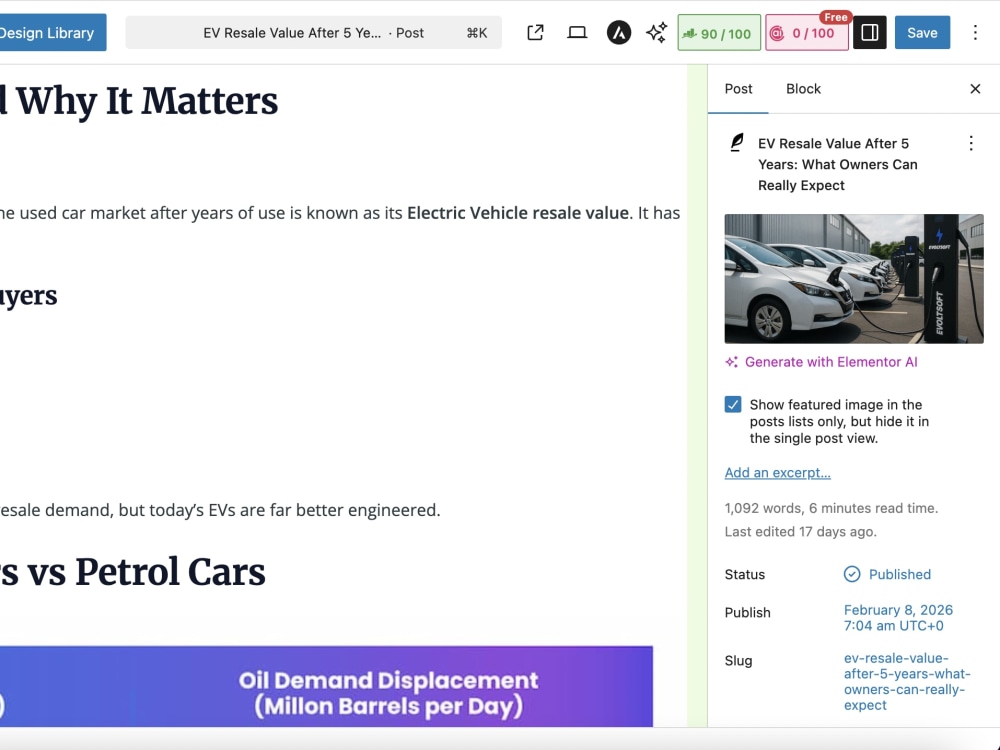Image resolution: width=1000 pixels, height=750 pixels.
Task: Edit the February 8, 2026 publish date
Action: 898,618
